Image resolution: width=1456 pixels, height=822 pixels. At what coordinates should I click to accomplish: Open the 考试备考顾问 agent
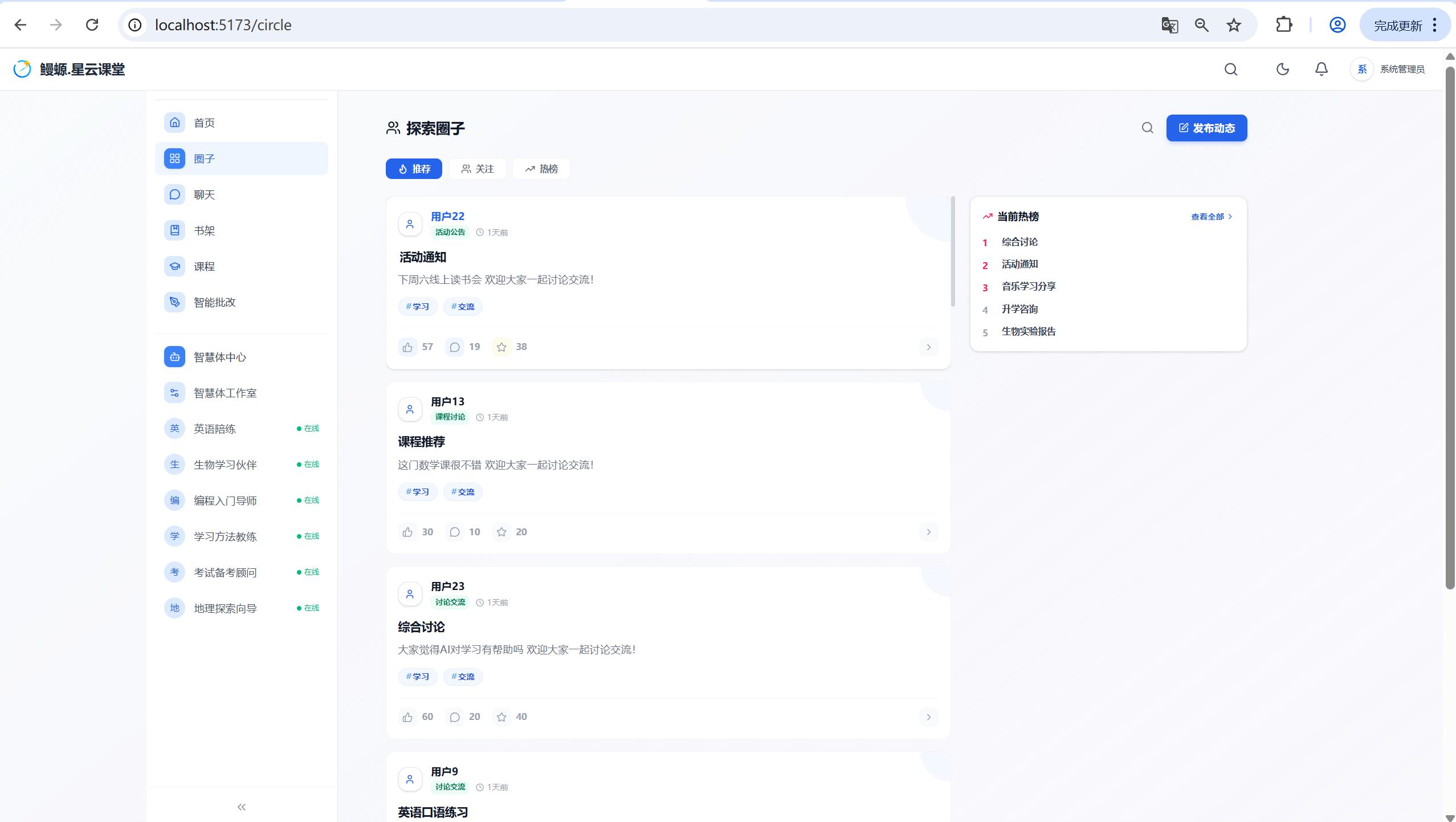pyautogui.click(x=242, y=572)
